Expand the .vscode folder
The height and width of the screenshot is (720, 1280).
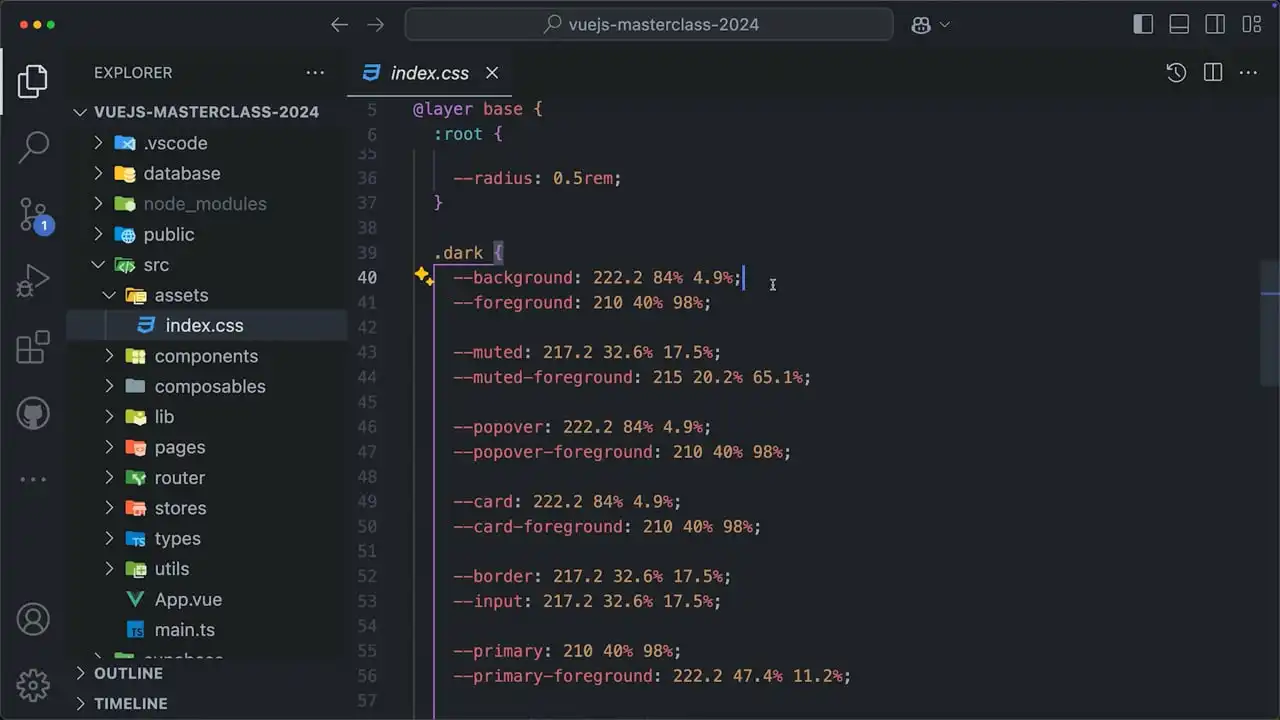tap(207, 143)
